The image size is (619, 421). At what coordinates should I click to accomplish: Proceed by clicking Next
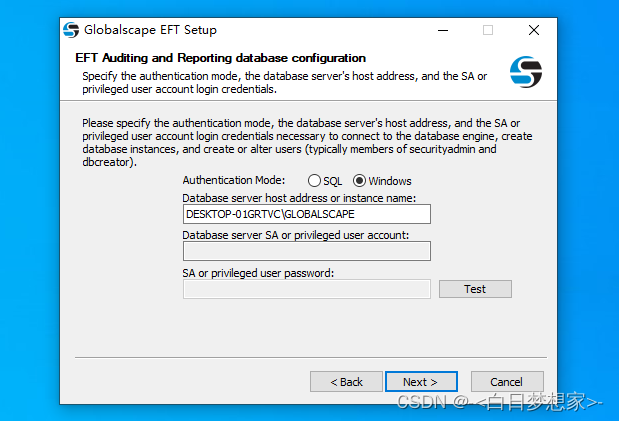(x=421, y=382)
